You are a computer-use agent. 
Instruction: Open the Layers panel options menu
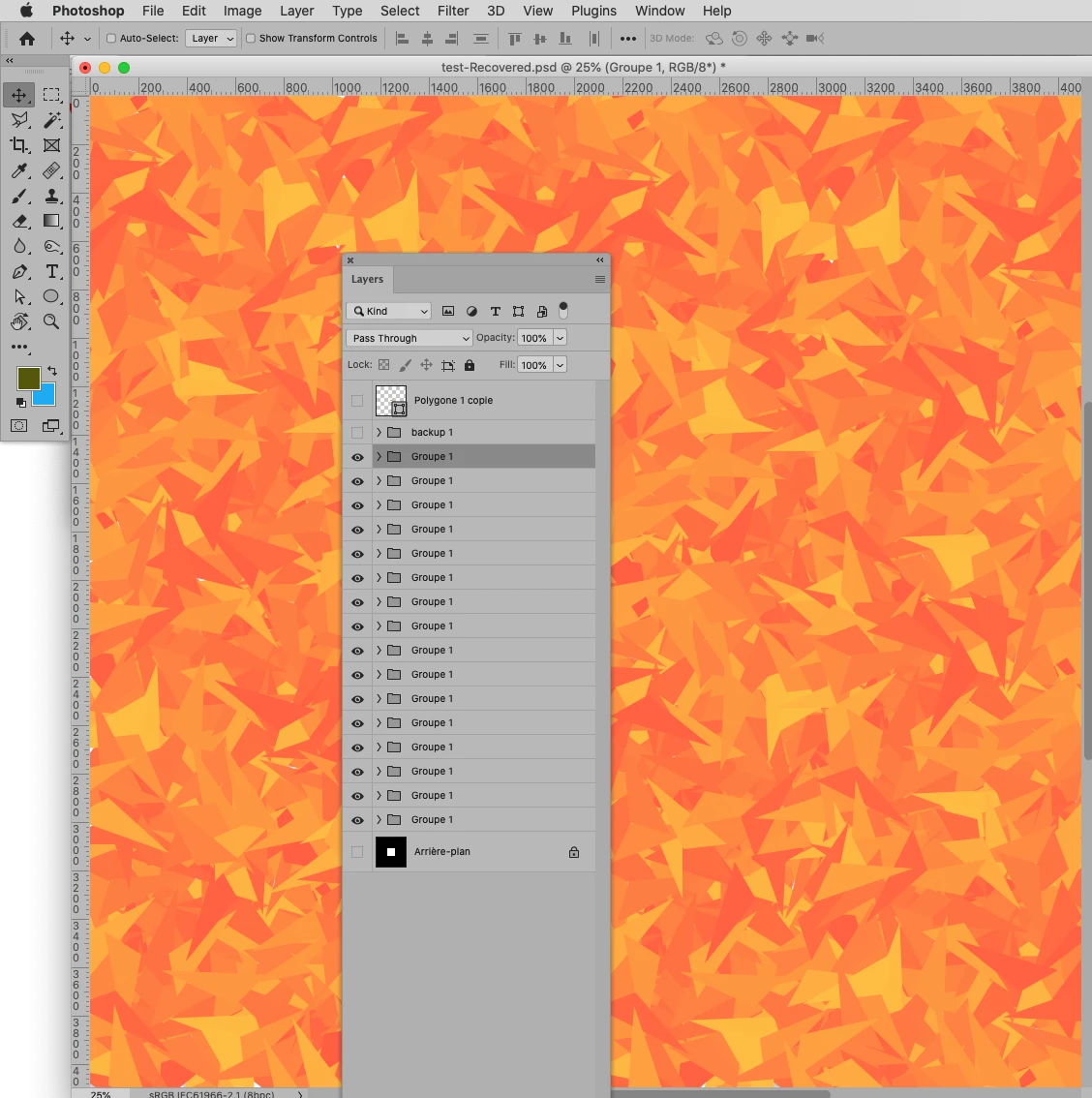600,280
